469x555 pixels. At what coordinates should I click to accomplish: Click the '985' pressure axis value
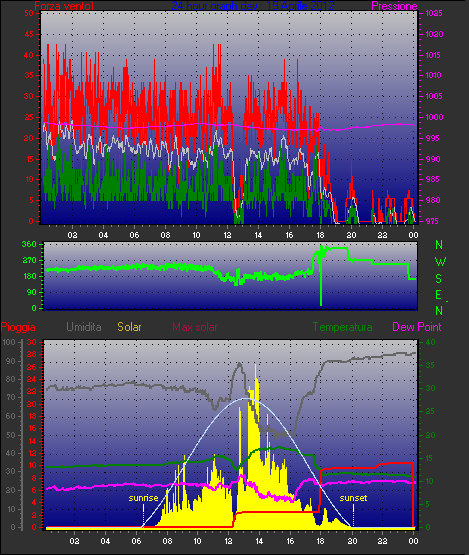point(433,179)
